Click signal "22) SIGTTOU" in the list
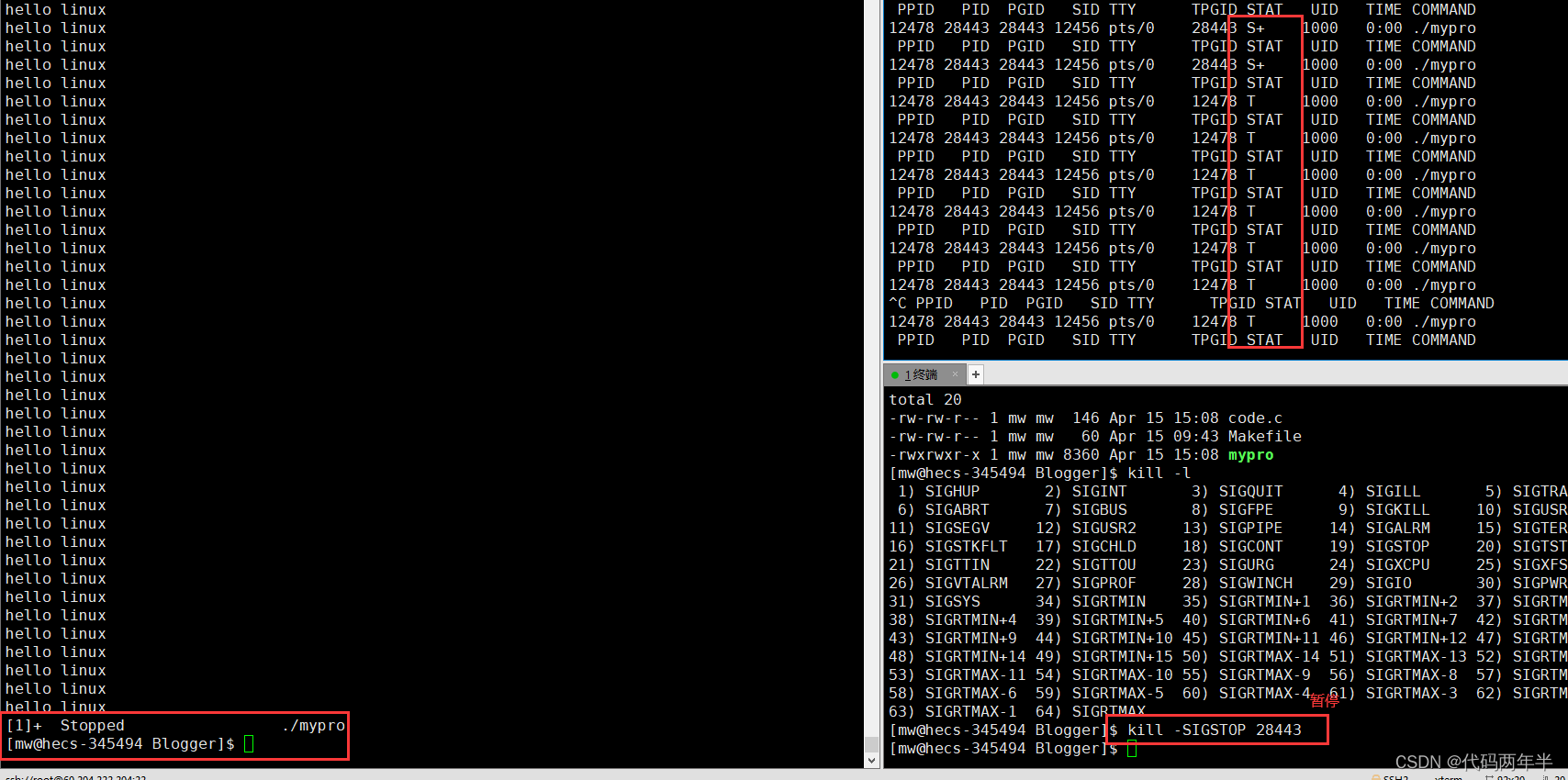This screenshot has width=1568, height=780. (x=1085, y=565)
